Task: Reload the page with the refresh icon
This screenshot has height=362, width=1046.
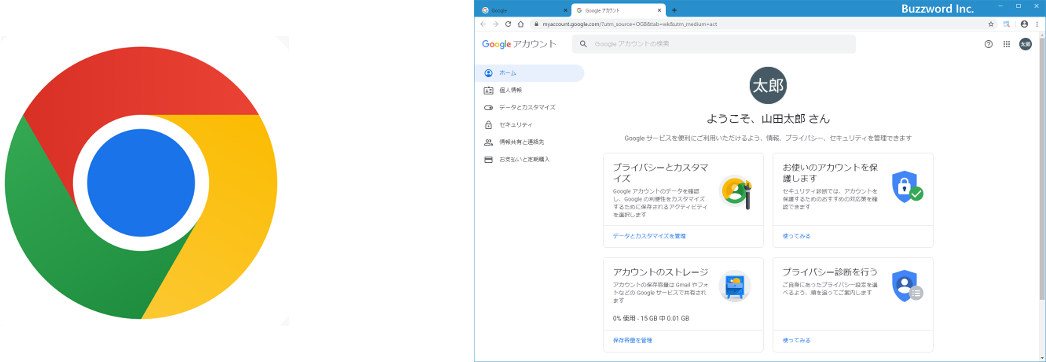Action: point(508,24)
